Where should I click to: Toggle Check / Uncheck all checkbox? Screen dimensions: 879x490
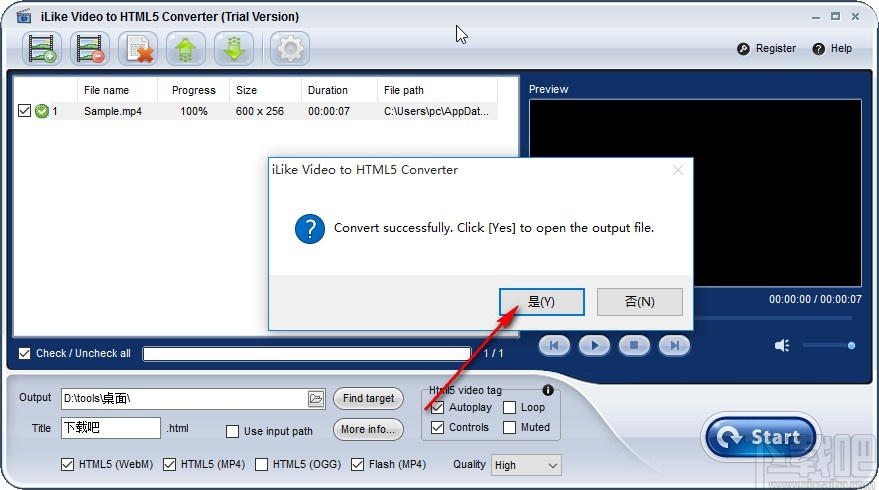click(24, 353)
